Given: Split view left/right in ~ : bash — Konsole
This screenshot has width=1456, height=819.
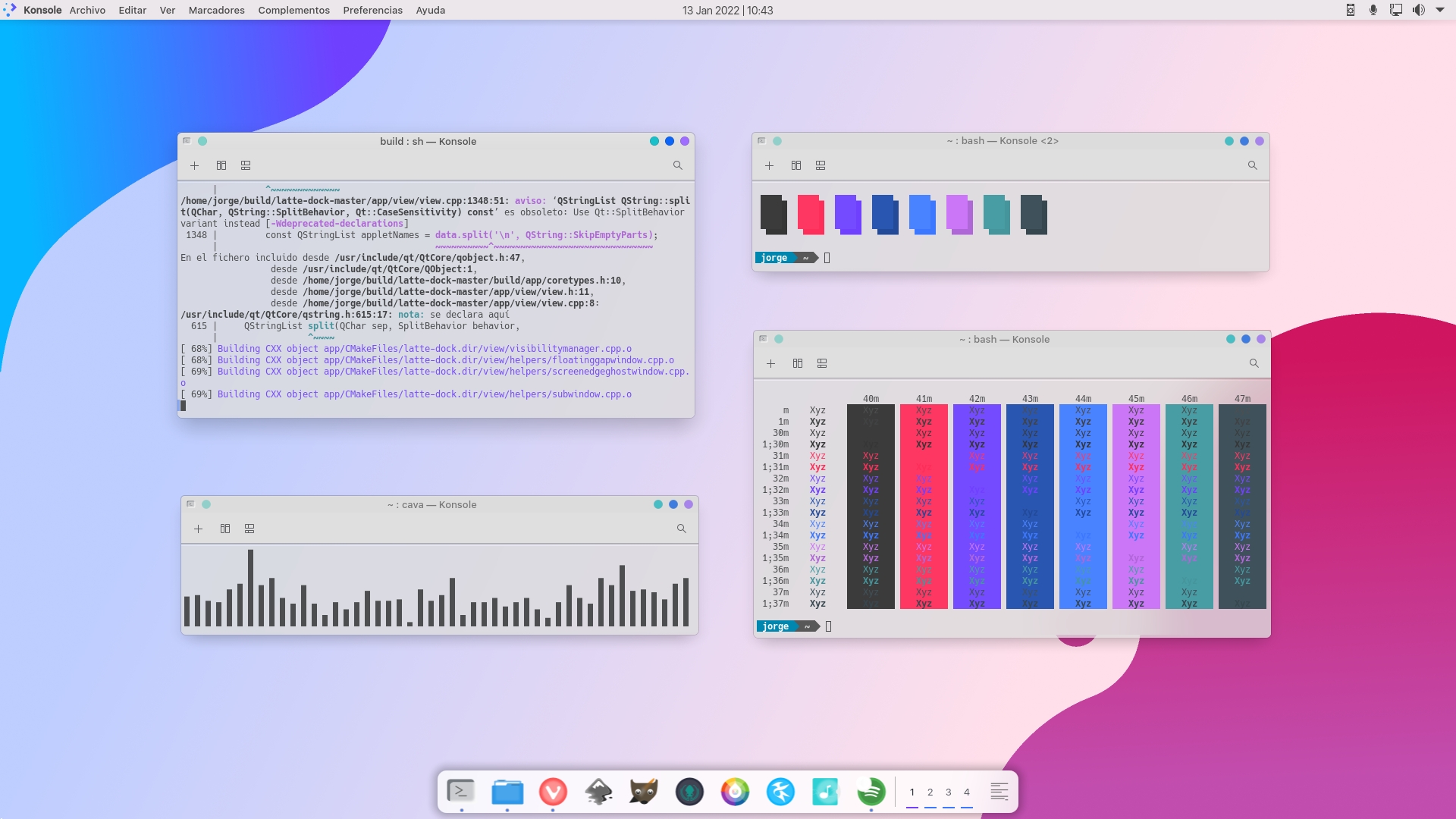Looking at the screenshot, I should tap(798, 363).
